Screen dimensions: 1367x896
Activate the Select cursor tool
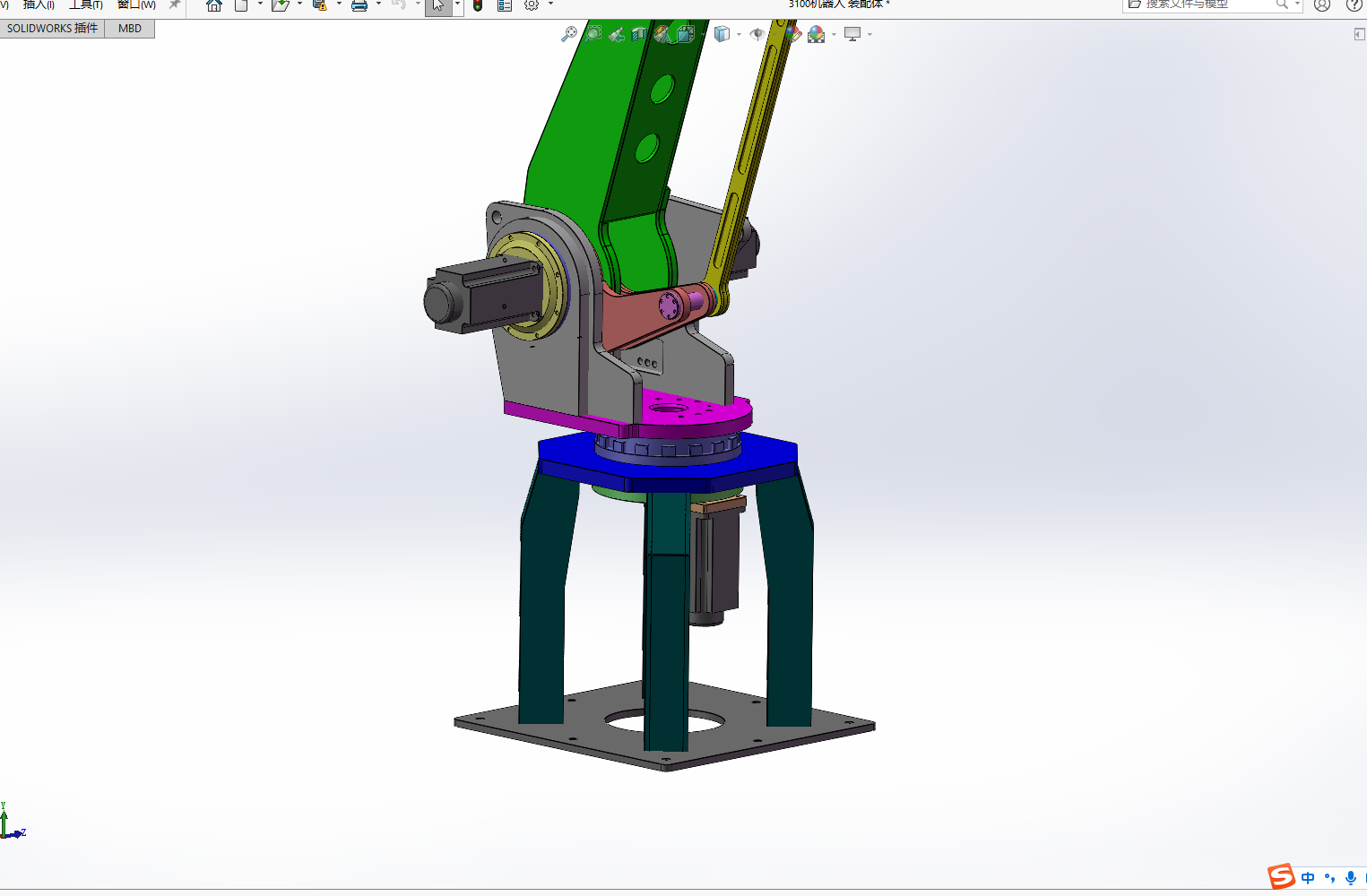(x=438, y=6)
